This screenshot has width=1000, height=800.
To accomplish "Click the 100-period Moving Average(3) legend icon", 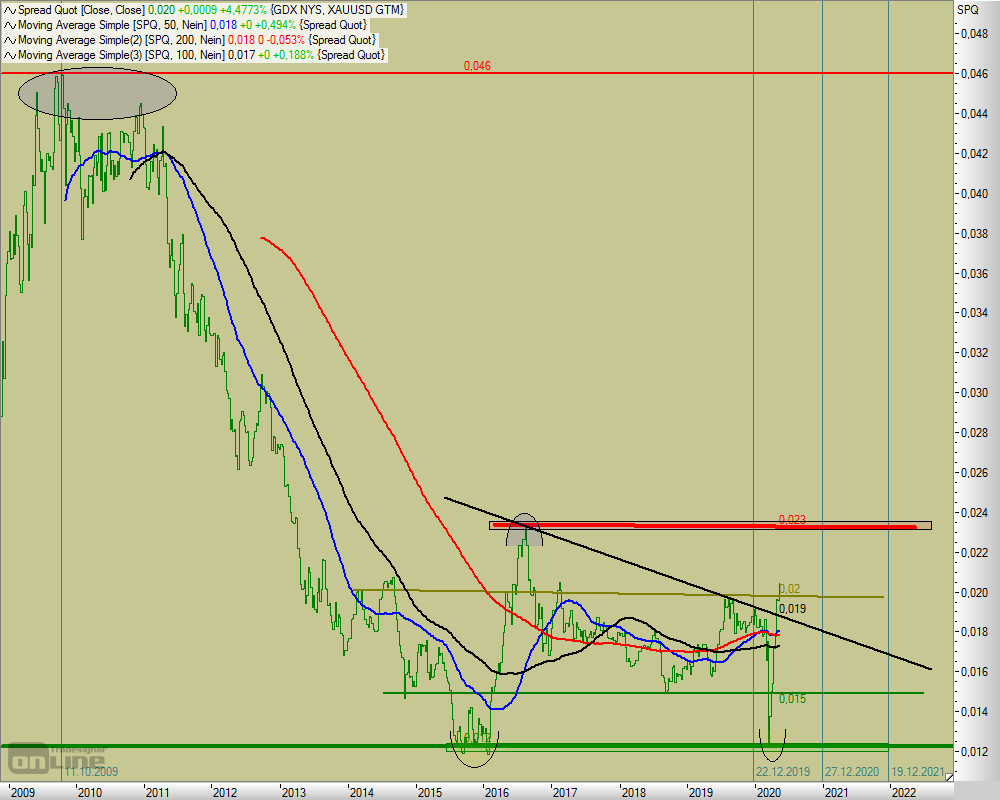I will coord(9,54).
